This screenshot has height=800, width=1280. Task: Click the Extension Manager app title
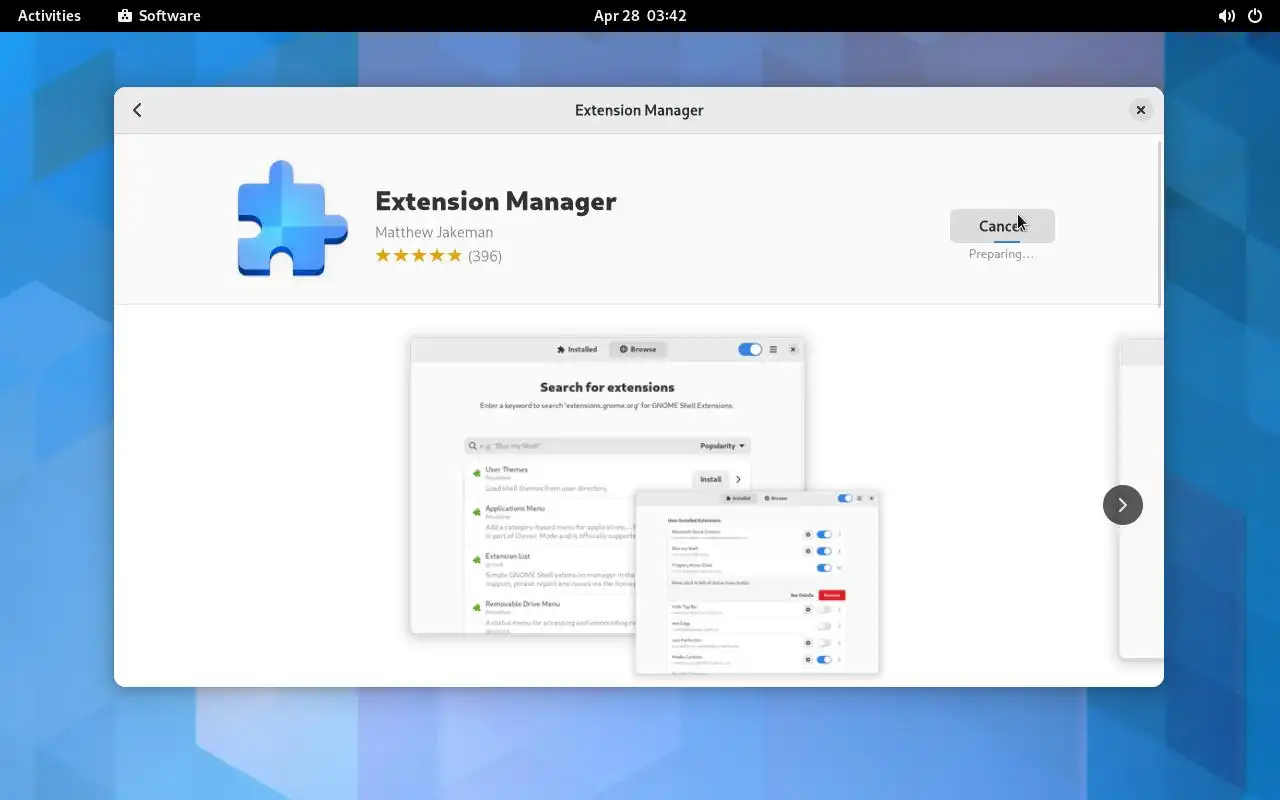pos(495,201)
